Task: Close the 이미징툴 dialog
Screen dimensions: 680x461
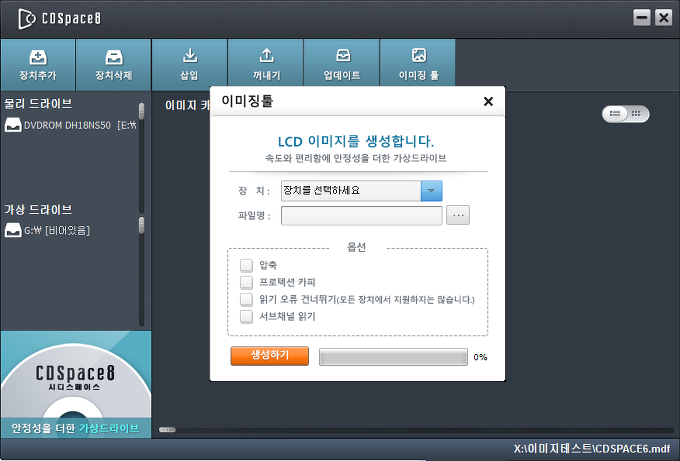Action: (x=488, y=101)
